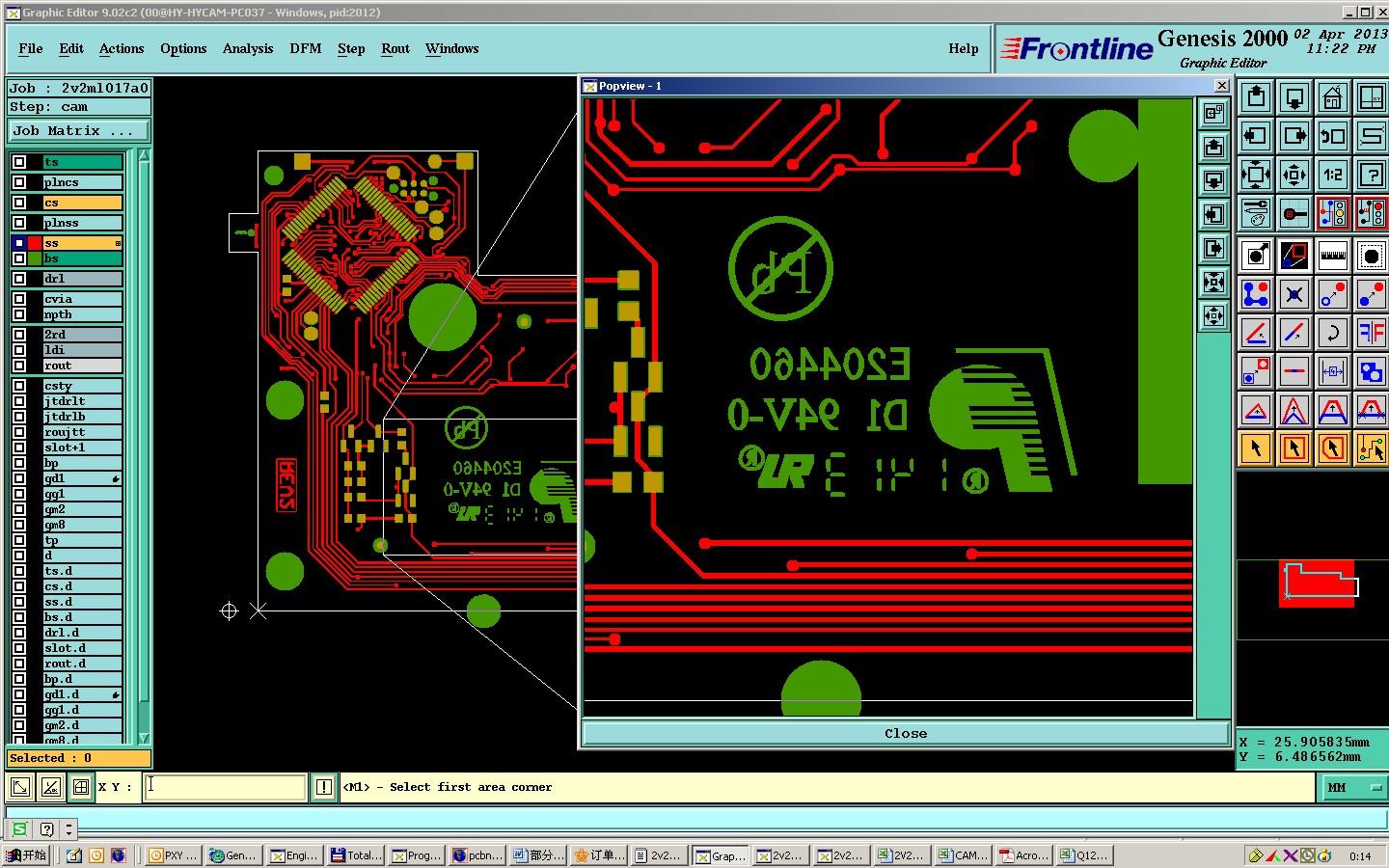Click the previous zoom undo icon
This screenshot has width=1389, height=868.
click(1332, 136)
